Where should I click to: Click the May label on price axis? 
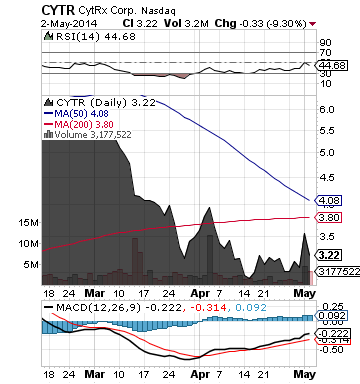304,293
